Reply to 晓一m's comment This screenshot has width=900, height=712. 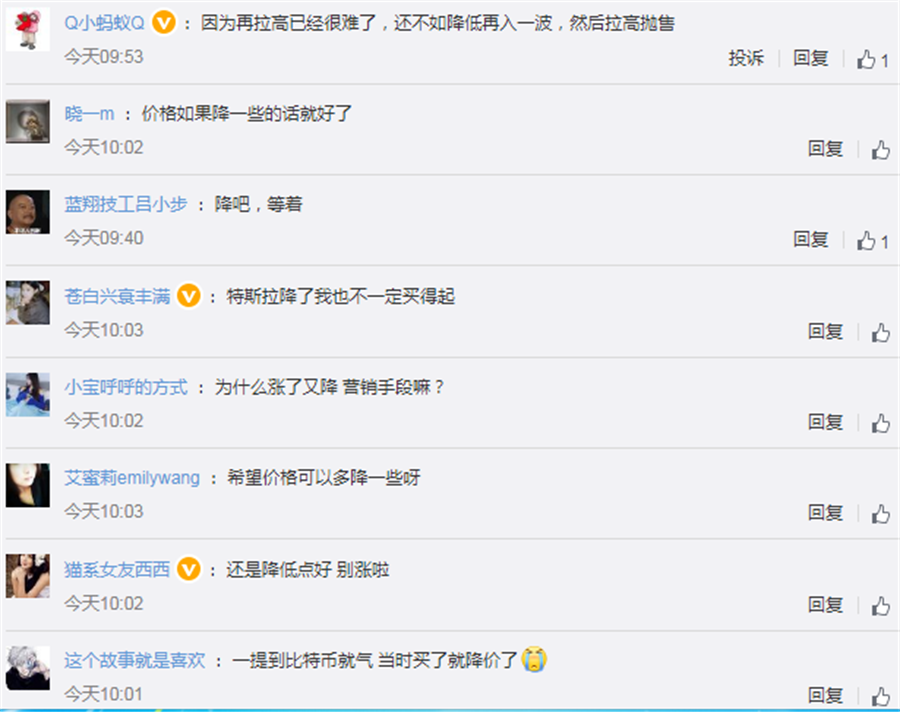click(825, 149)
